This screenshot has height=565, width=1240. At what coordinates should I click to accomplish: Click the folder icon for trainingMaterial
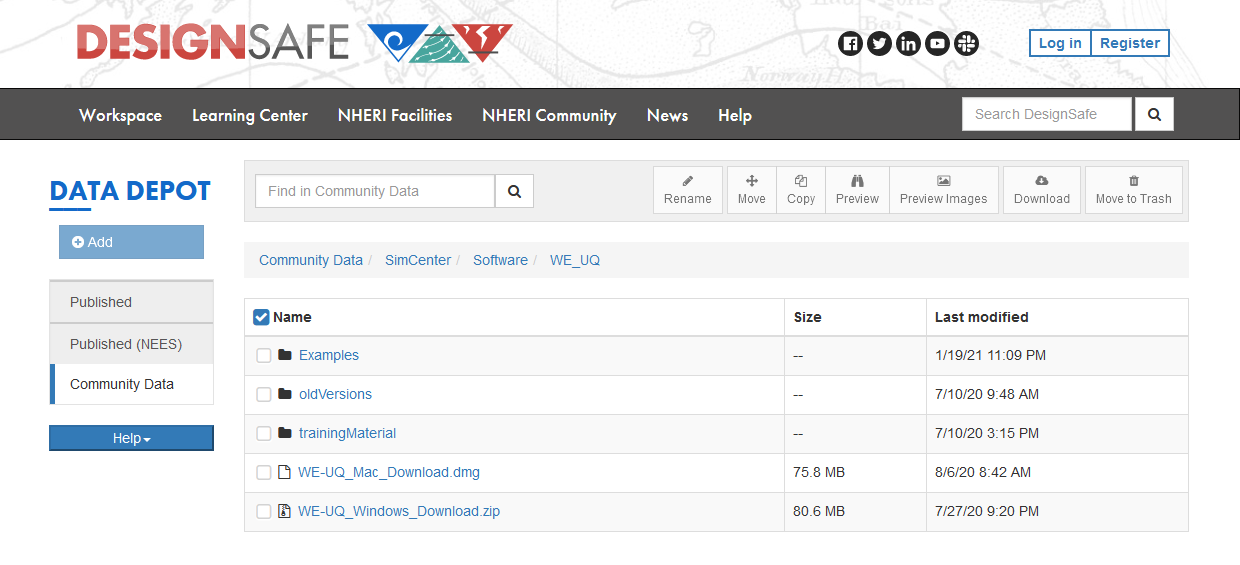pyautogui.click(x=285, y=433)
